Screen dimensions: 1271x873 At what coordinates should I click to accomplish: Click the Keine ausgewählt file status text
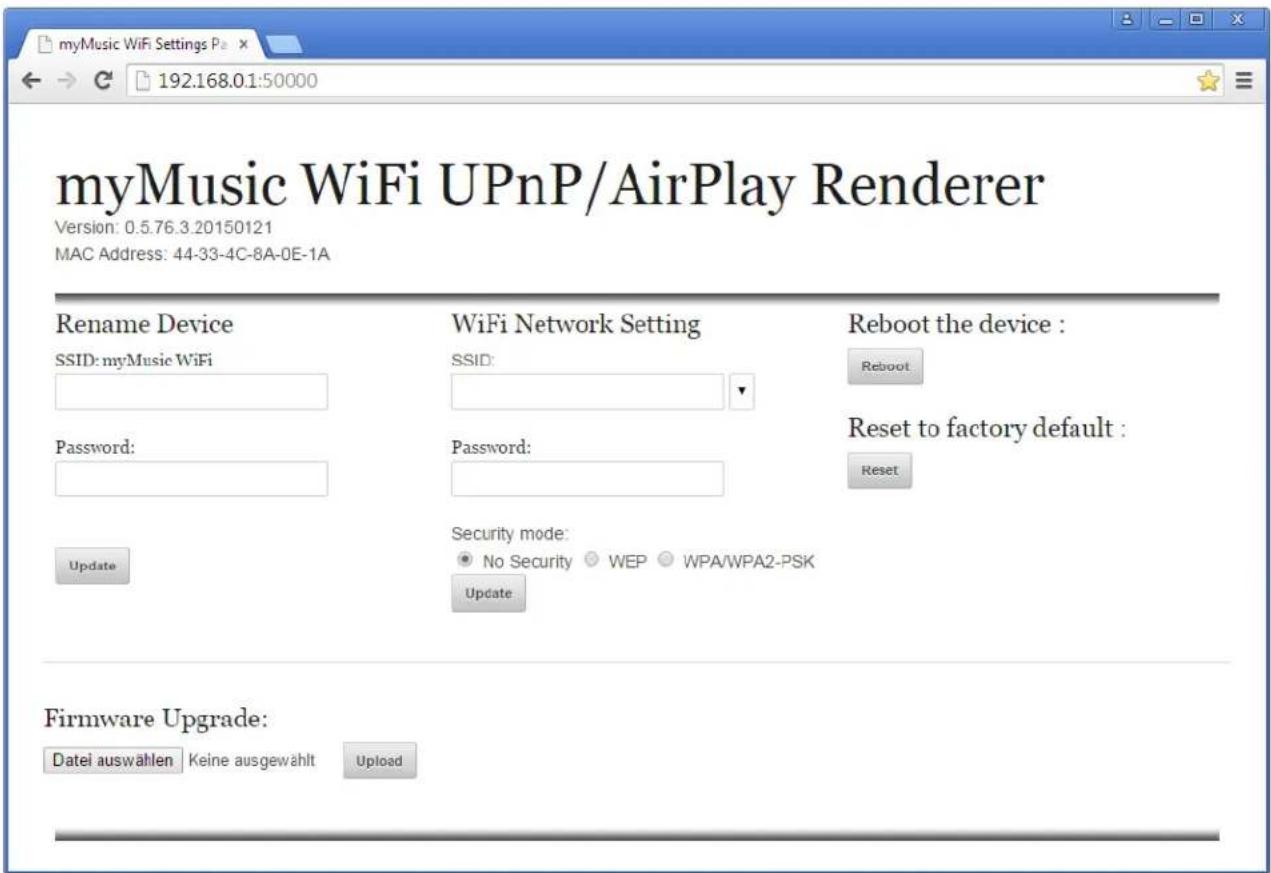tap(252, 760)
